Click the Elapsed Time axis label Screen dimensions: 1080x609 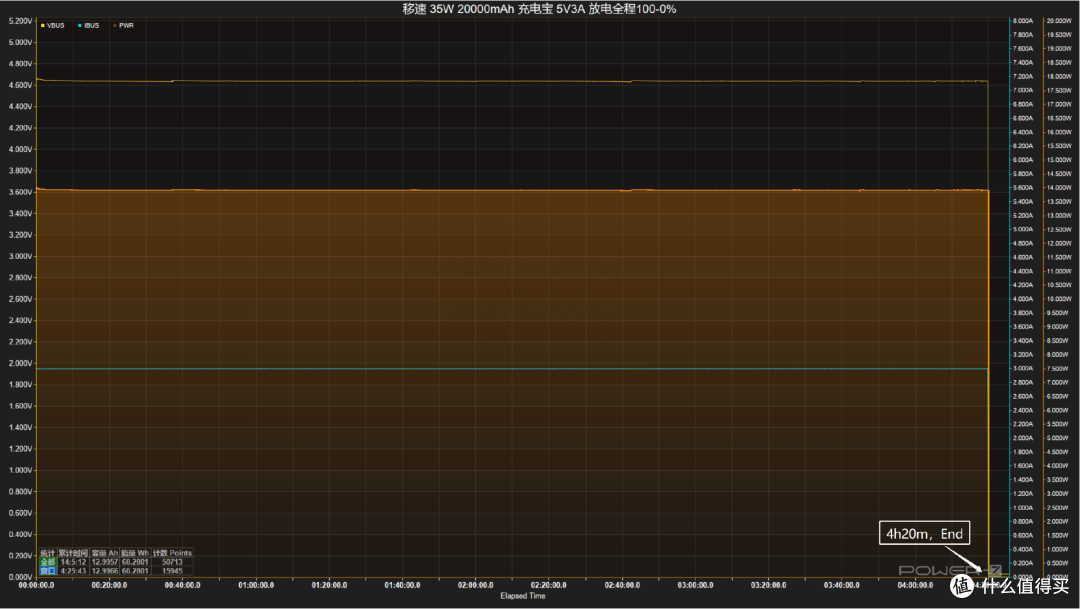523,596
